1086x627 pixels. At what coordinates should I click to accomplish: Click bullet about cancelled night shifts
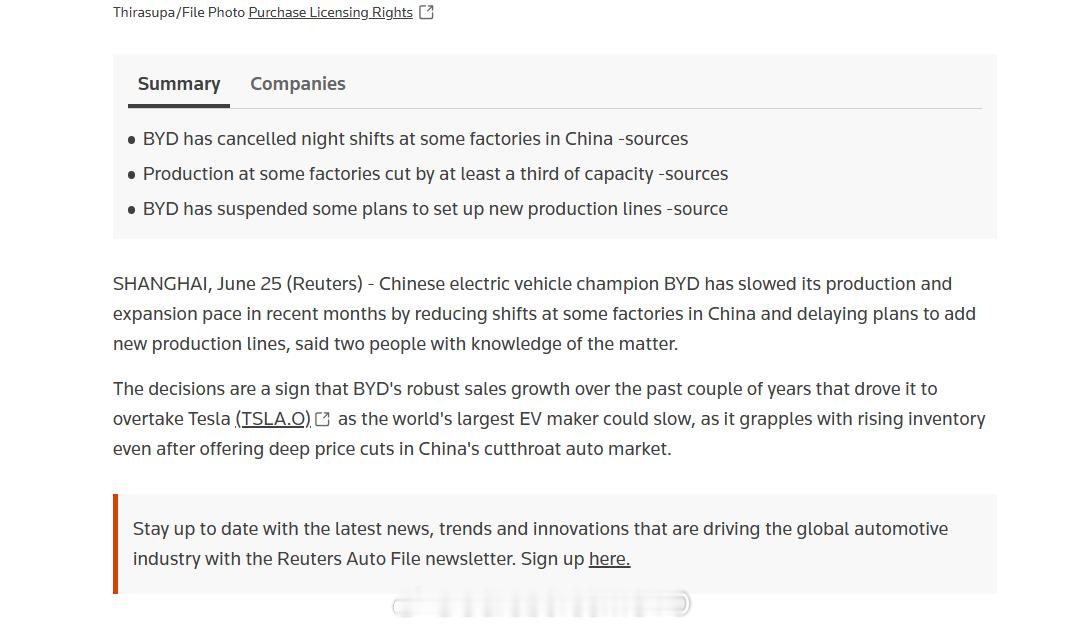(416, 139)
